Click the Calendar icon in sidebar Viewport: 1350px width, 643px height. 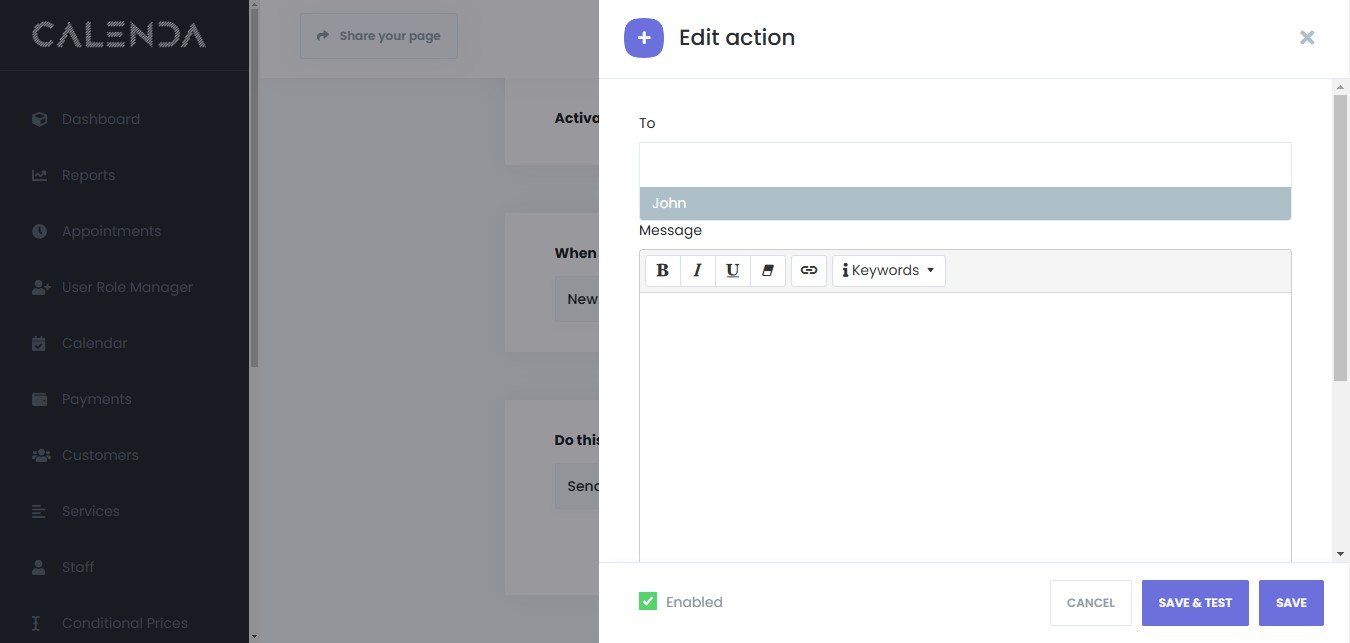point(40,343)
